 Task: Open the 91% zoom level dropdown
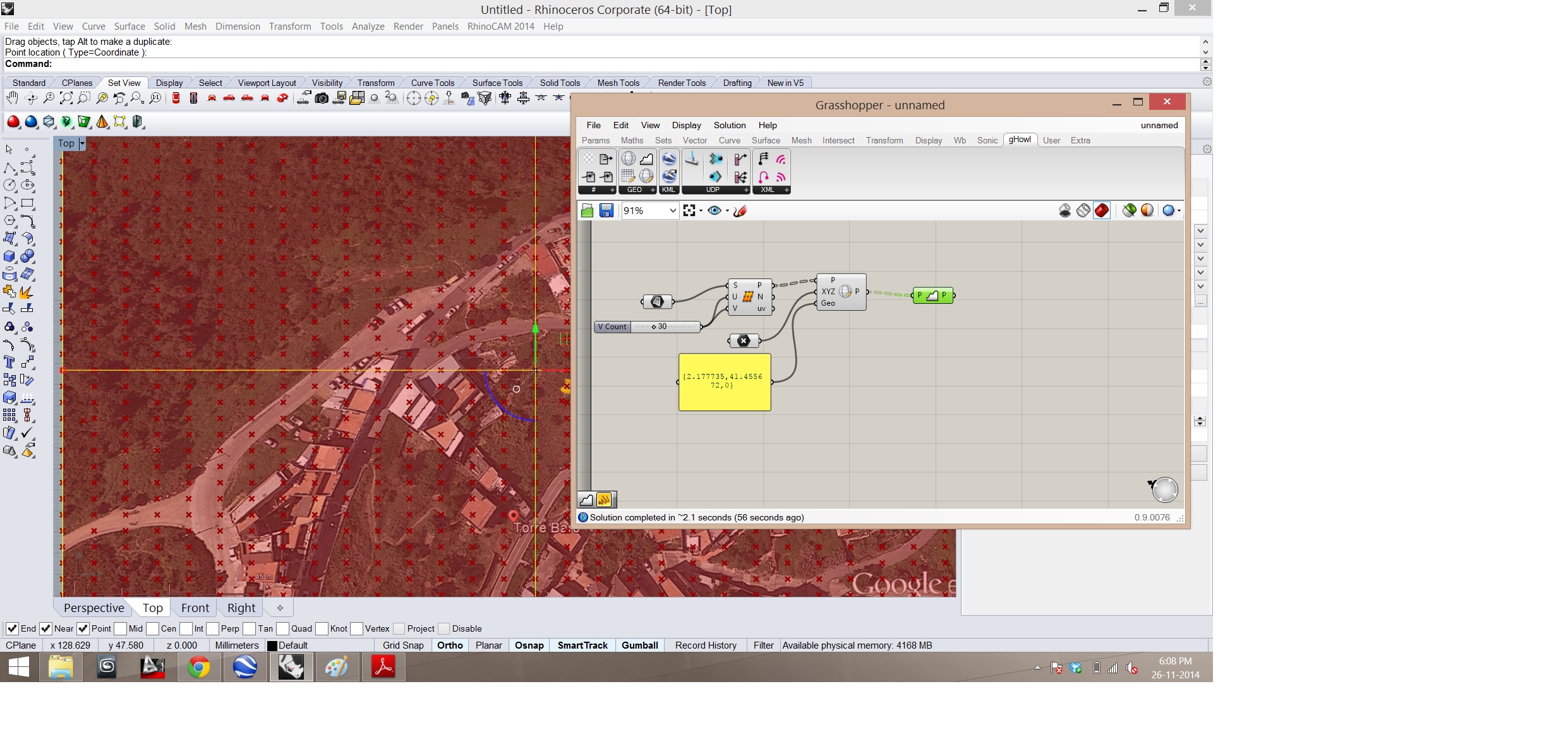[673, 211]
